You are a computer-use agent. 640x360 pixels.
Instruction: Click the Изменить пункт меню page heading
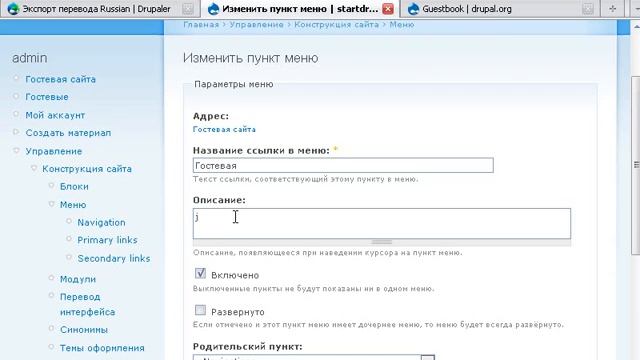tap(250, 58)
